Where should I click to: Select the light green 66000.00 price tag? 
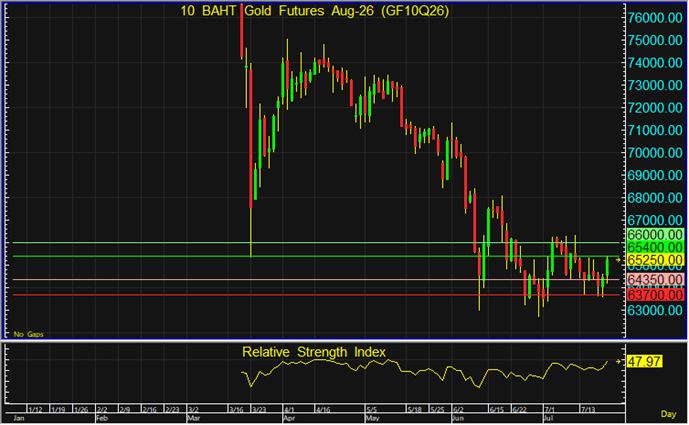click(655, 235)
